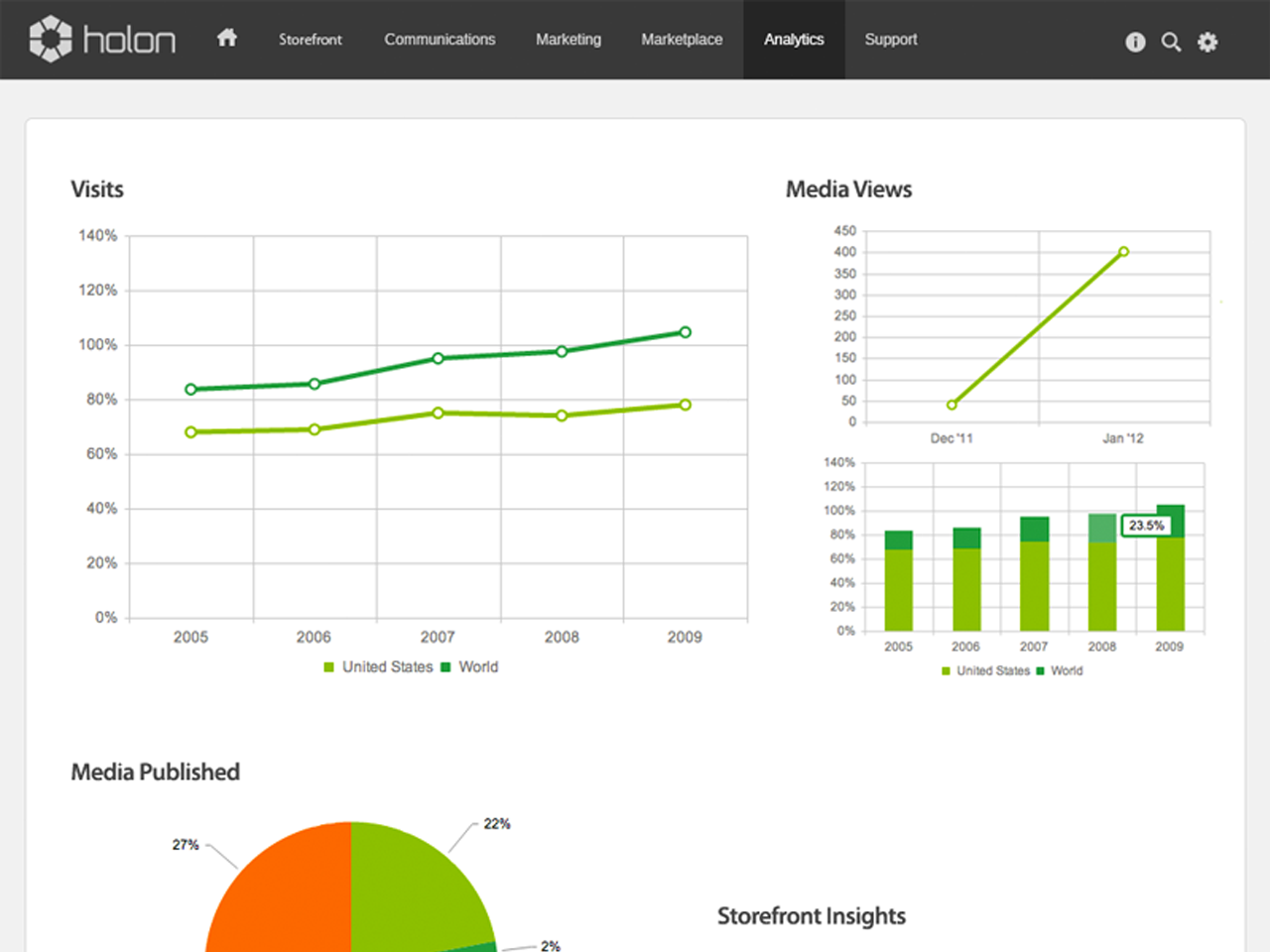The image size is (1270, 952).
Task: Click the Jan '12 axis label
Action: click(x=1123, y=438)
